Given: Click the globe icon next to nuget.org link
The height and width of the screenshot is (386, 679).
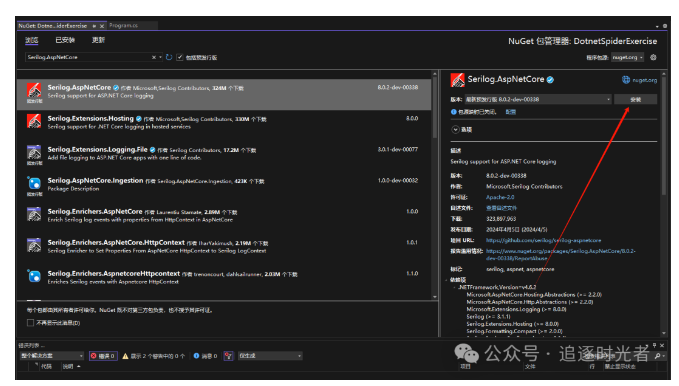Looking at the screenshot, I should coord(626,80).
